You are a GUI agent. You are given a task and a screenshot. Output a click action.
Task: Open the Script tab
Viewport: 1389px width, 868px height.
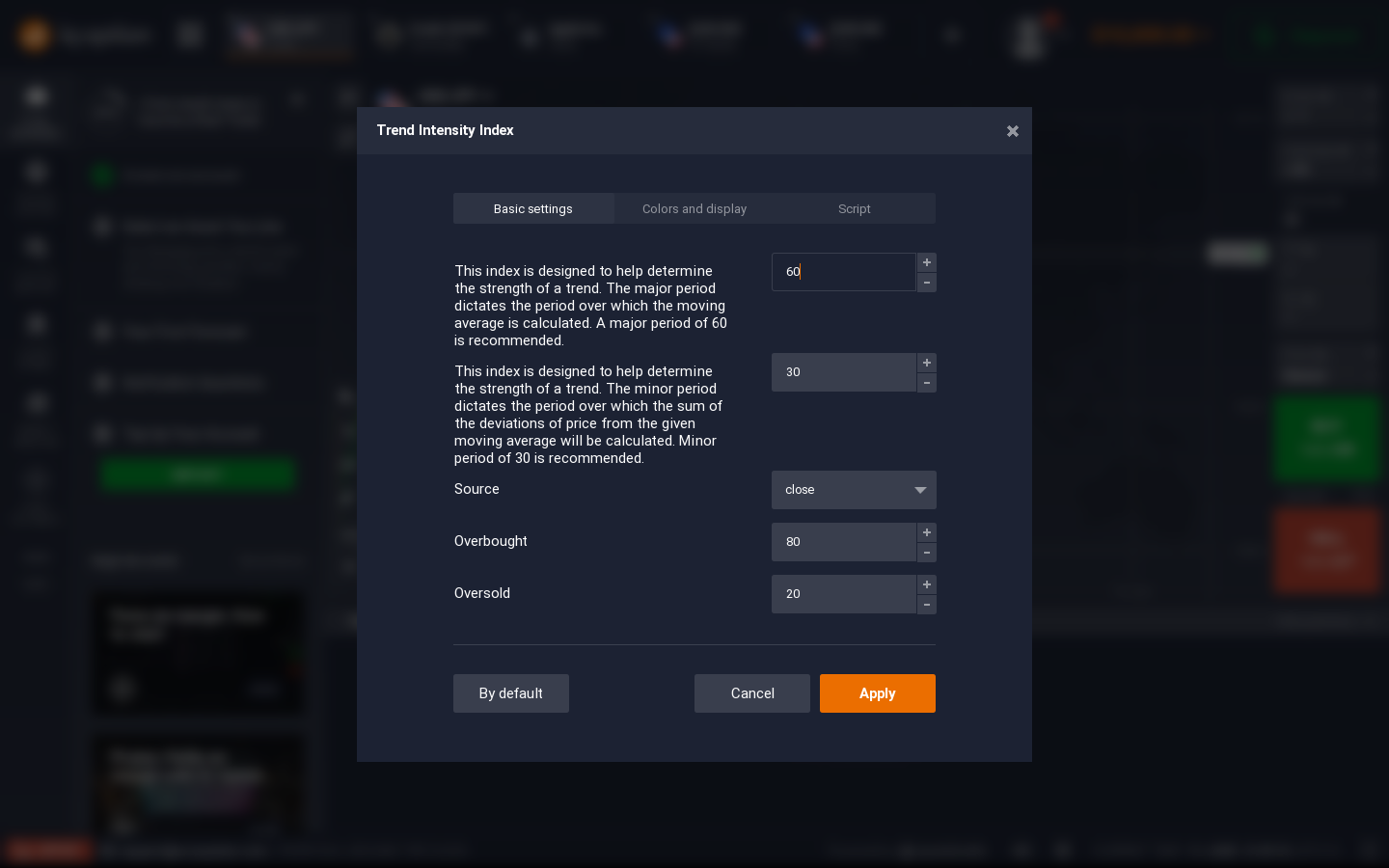(x=855, y=208)
